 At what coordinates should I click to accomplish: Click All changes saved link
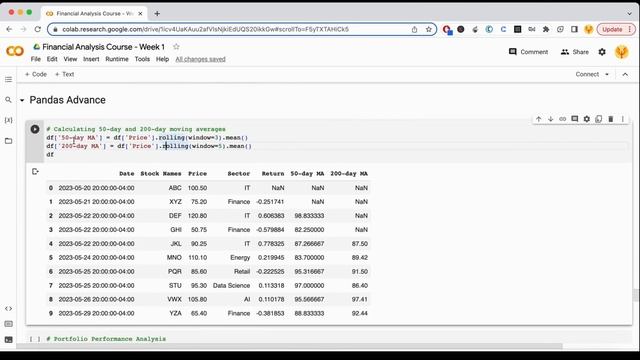click(200, 59)
